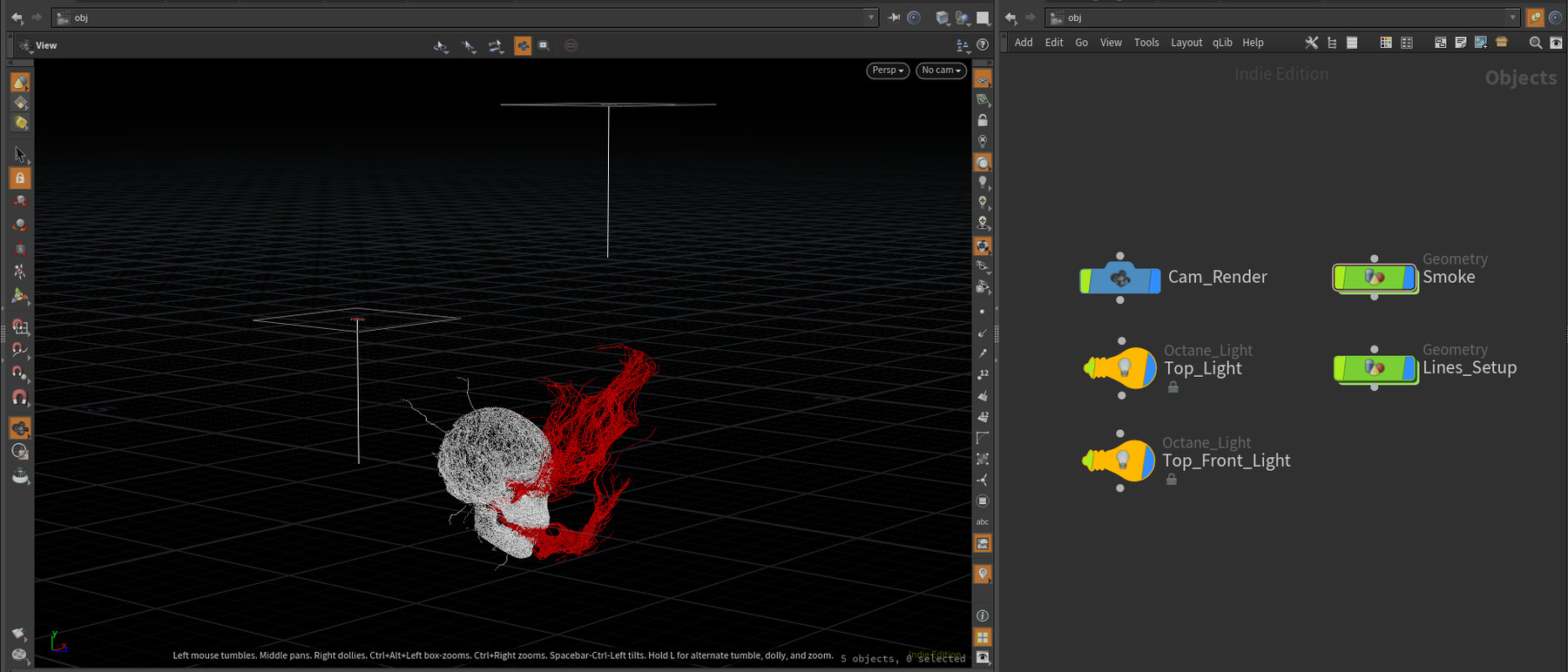1568x672 pixels.
Task: Open the Persp viewport dropdown
Action: [888, 71]
